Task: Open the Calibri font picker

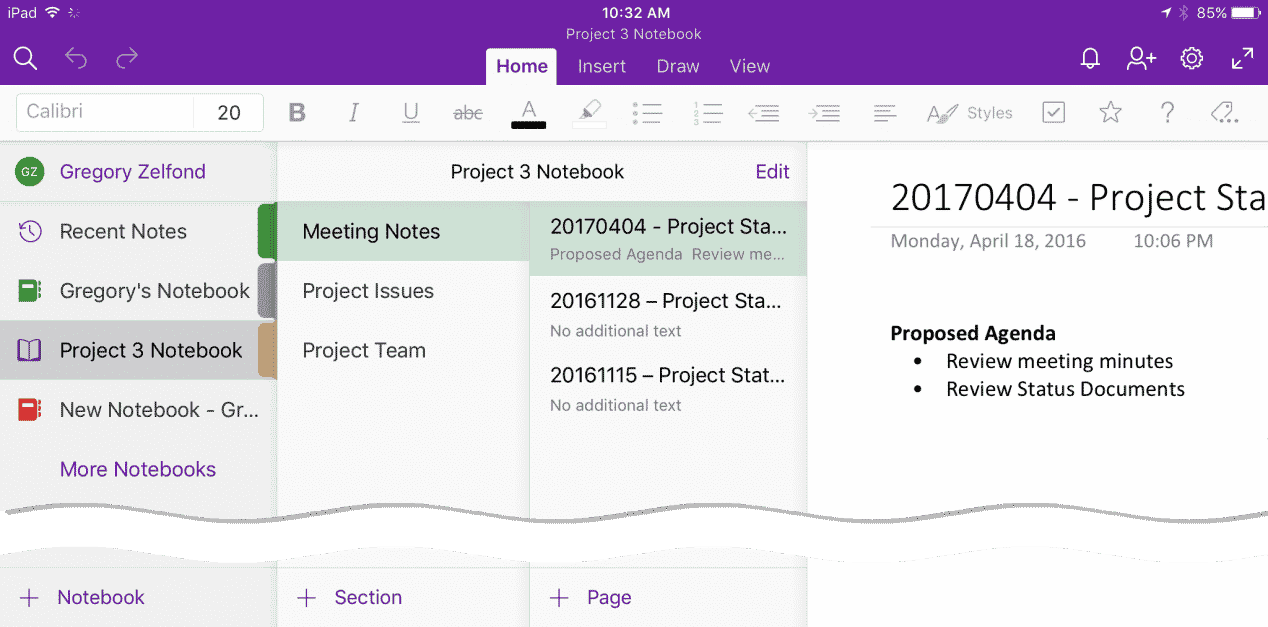Action: coord(104,112)
